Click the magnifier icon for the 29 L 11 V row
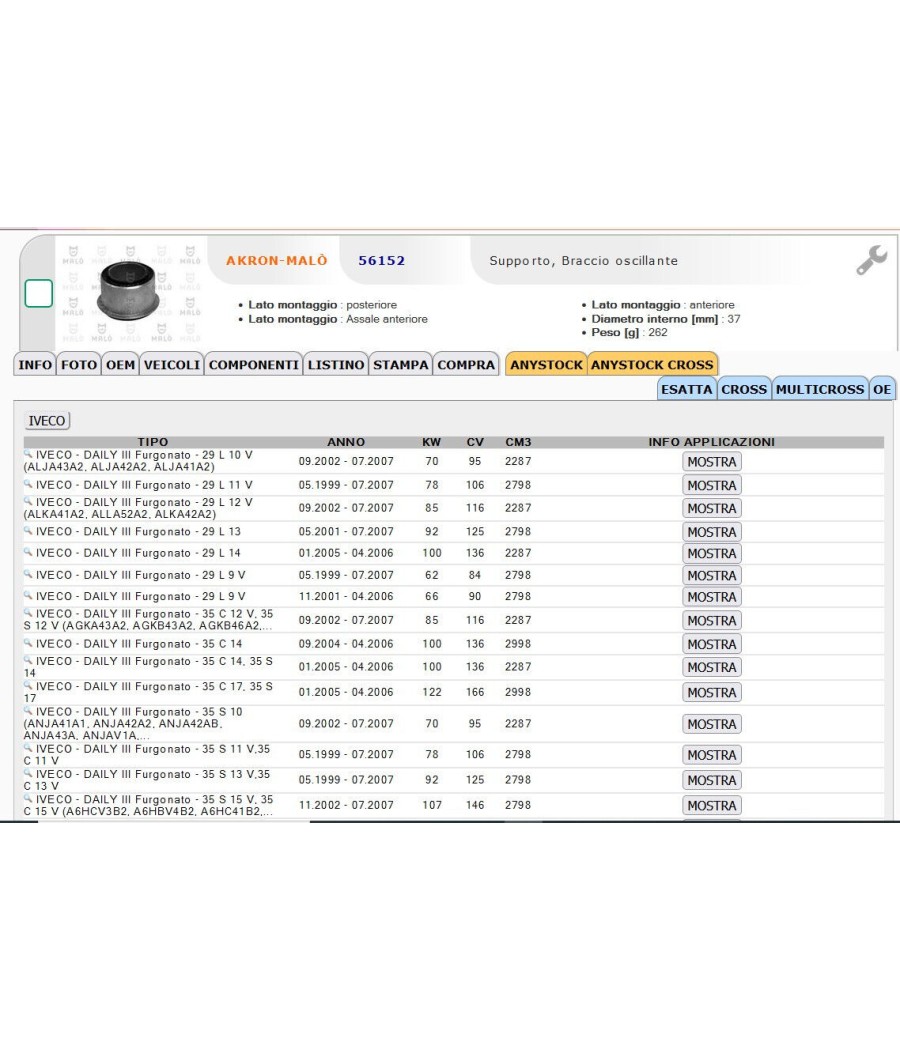 (x=28, y=483)
